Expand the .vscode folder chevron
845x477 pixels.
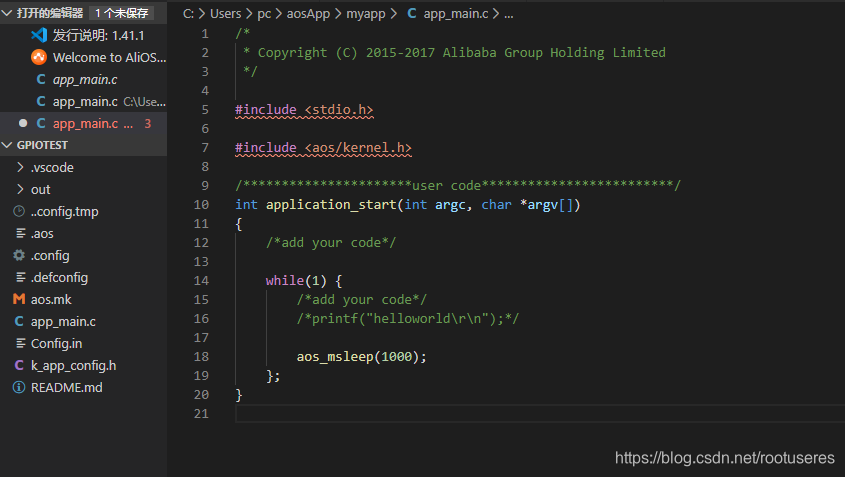20,167
